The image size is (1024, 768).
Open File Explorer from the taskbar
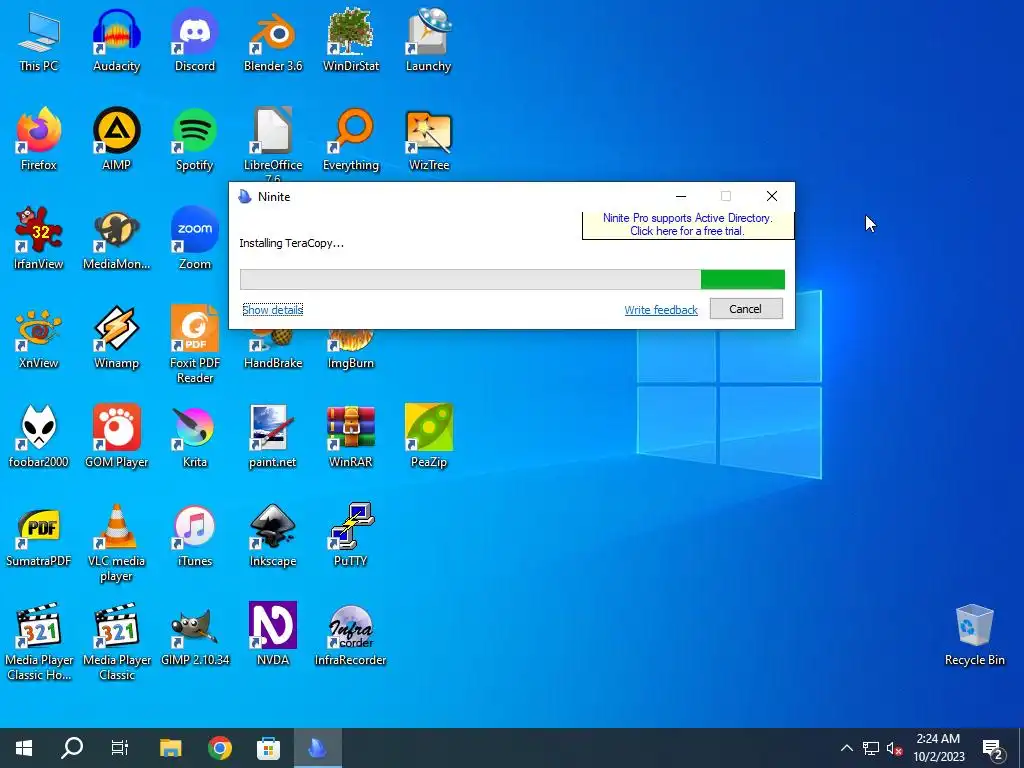170,748
